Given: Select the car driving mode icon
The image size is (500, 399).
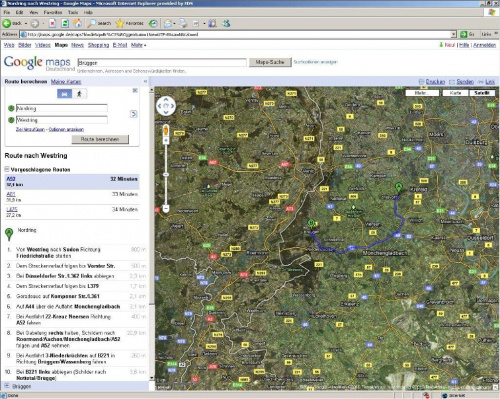Looking at the screenshot, I should [x=64, y=94].
